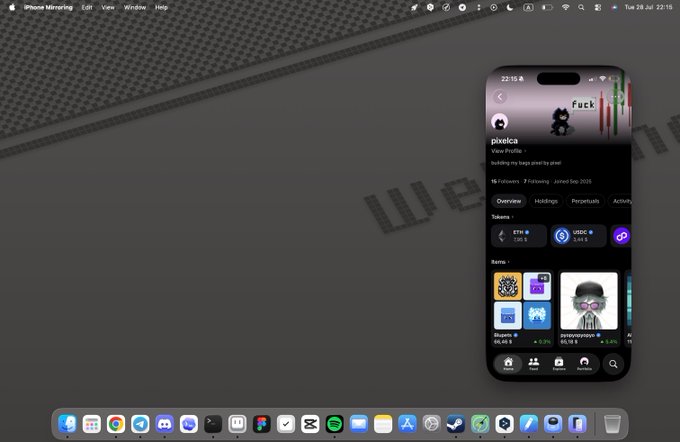
Task: Expand the Items section
Action: [x=500, y=262]
